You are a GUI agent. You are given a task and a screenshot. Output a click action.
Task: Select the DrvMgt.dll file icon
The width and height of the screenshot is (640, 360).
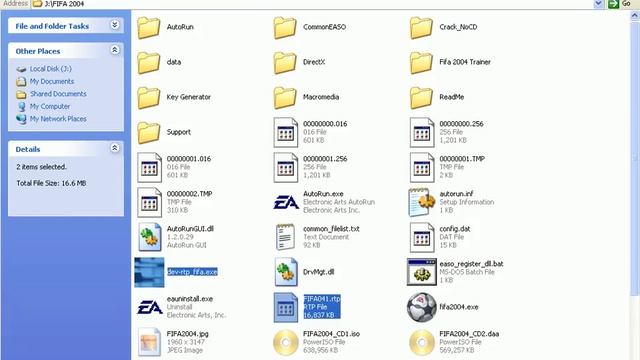point(285,272)
